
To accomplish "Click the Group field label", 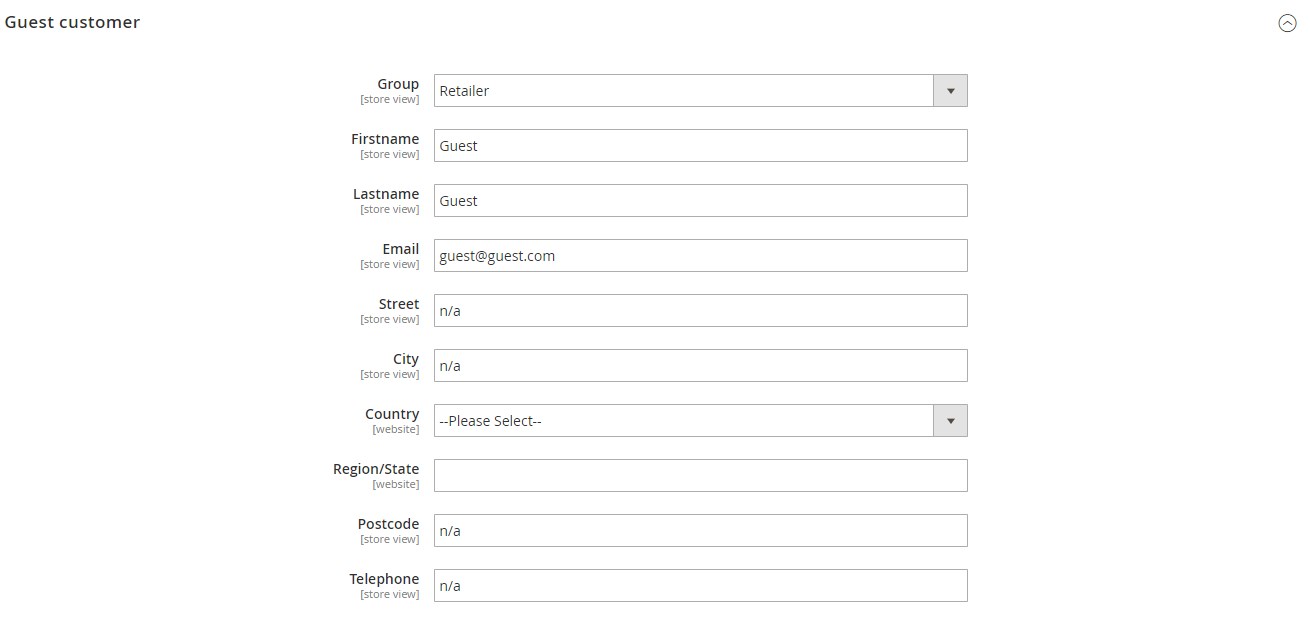I will click(398, 84).
